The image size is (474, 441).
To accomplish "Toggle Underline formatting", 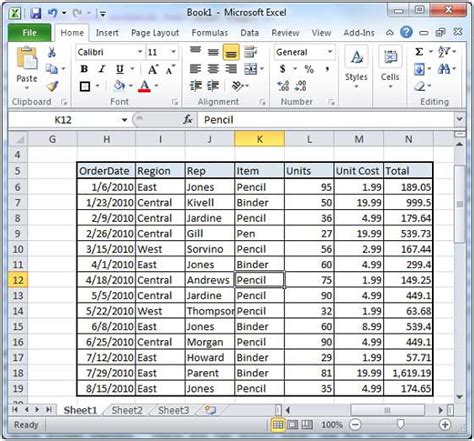I will pos(120,69).
